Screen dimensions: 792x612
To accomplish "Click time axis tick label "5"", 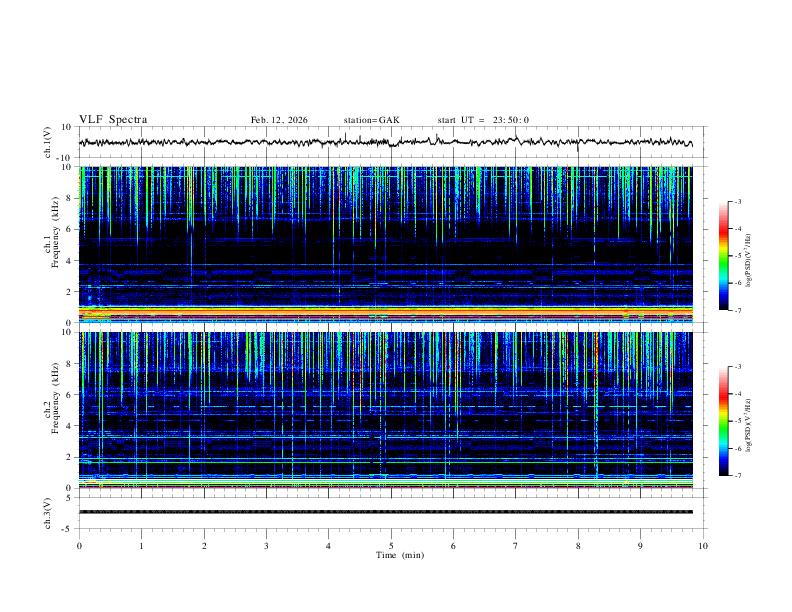I will coord(391,546).
